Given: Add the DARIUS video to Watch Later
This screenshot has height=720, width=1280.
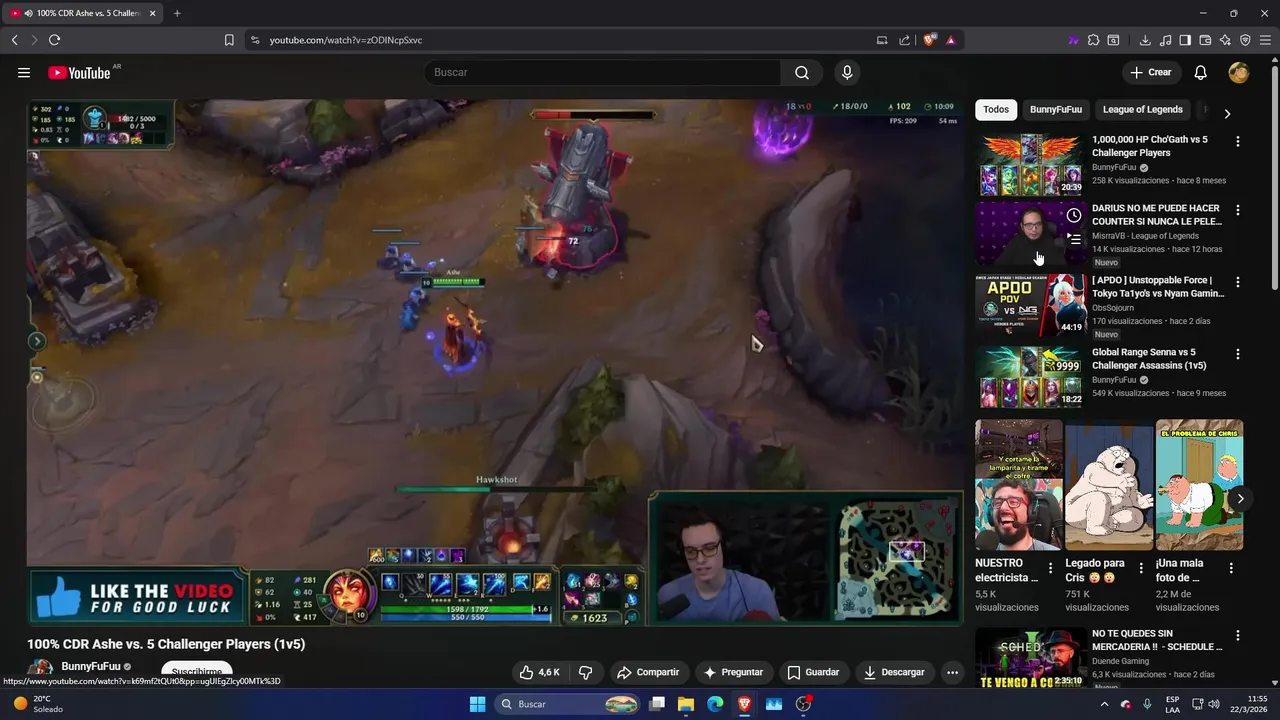Looking at the screenshot, I should pyautogui.click(x=1073, y=215).
